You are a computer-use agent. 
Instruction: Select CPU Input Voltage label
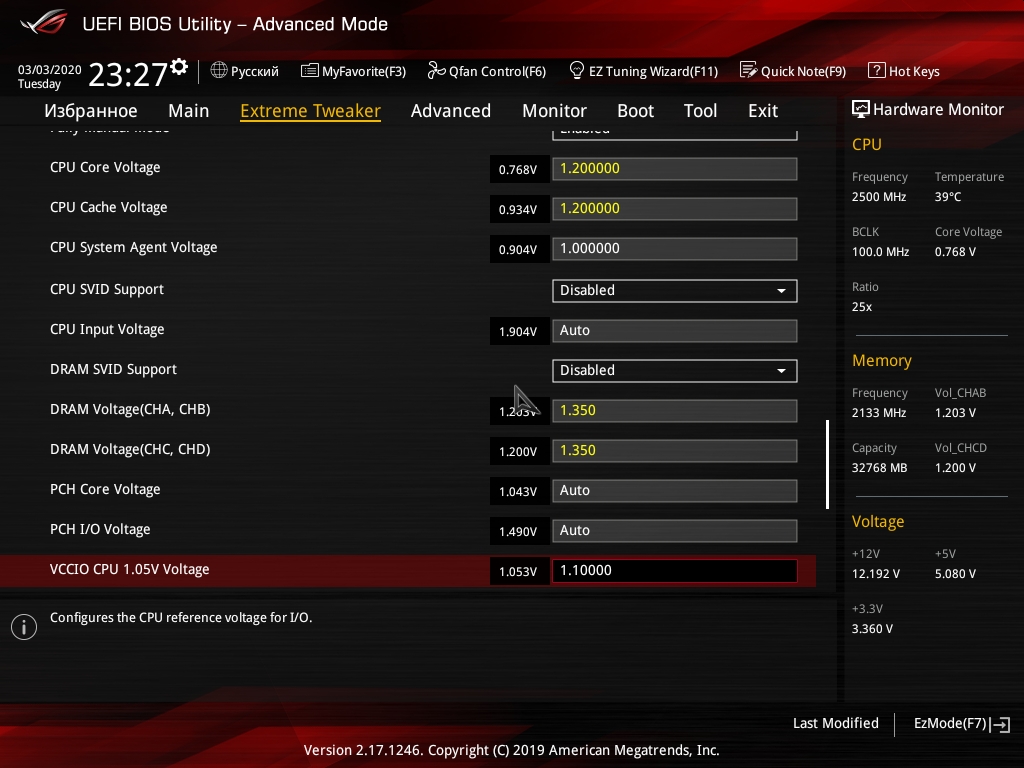pyautogui.click(x=107, y=330)
